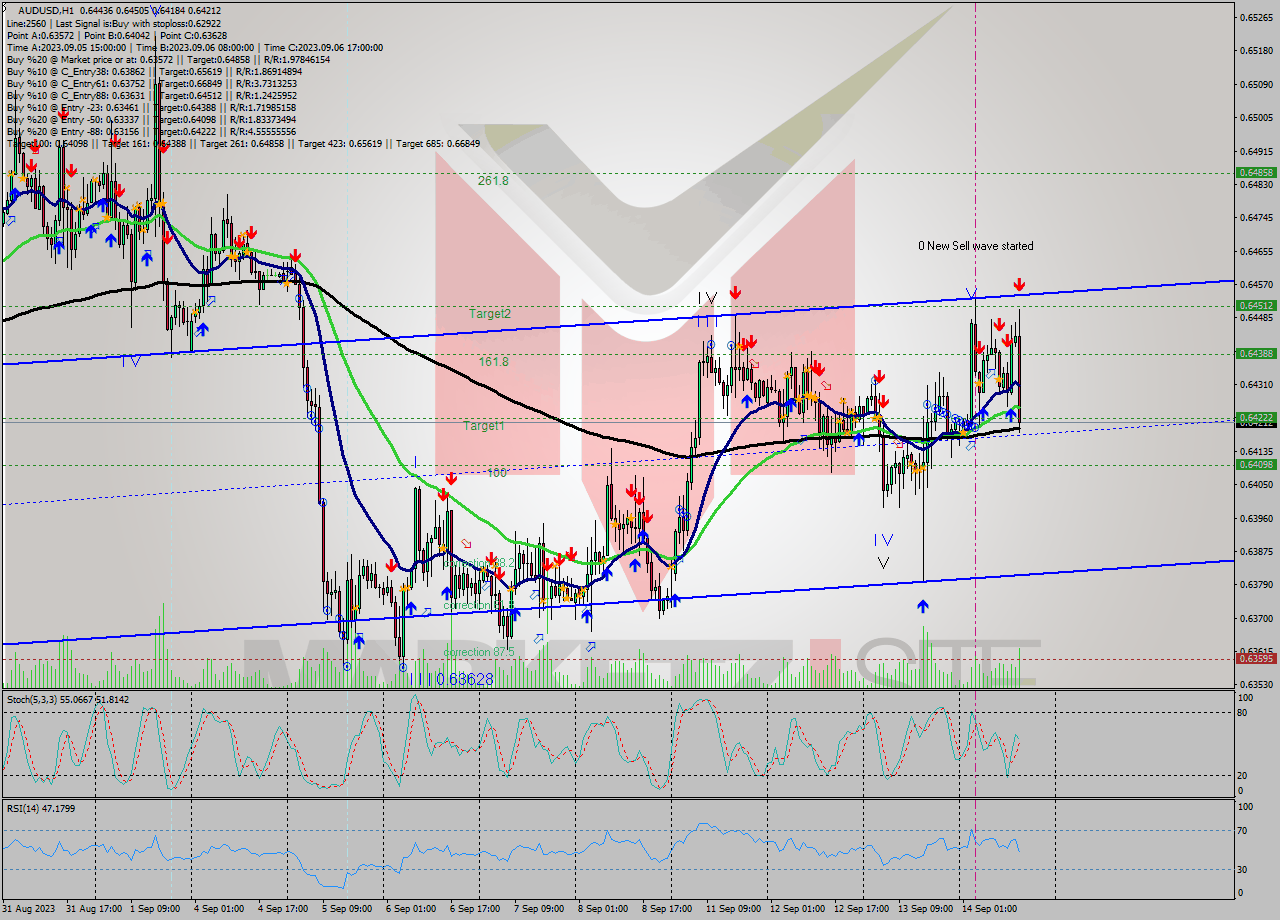The width and height of the screenshot is (1280, 920).
Task: Select the 'Line:2560 | Last Signal' info line
Action: click(114, 23)
